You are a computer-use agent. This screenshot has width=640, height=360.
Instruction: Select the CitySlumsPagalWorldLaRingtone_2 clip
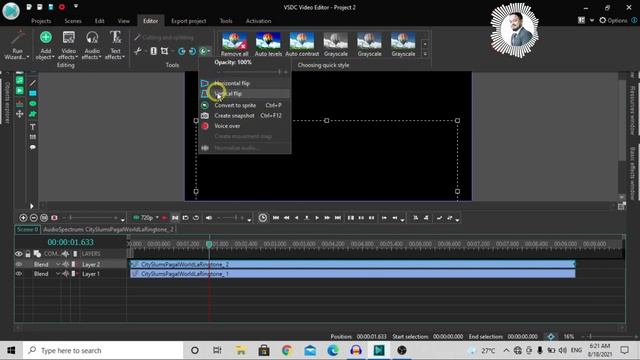[x=353, y=264]
